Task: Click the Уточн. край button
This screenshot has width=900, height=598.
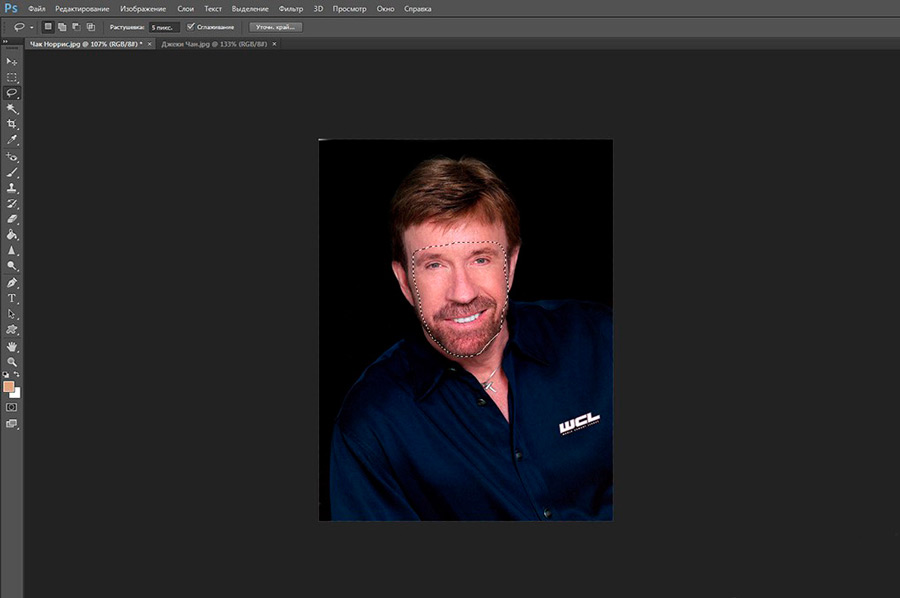Action: pyautogui.click(x=275, y=27)
